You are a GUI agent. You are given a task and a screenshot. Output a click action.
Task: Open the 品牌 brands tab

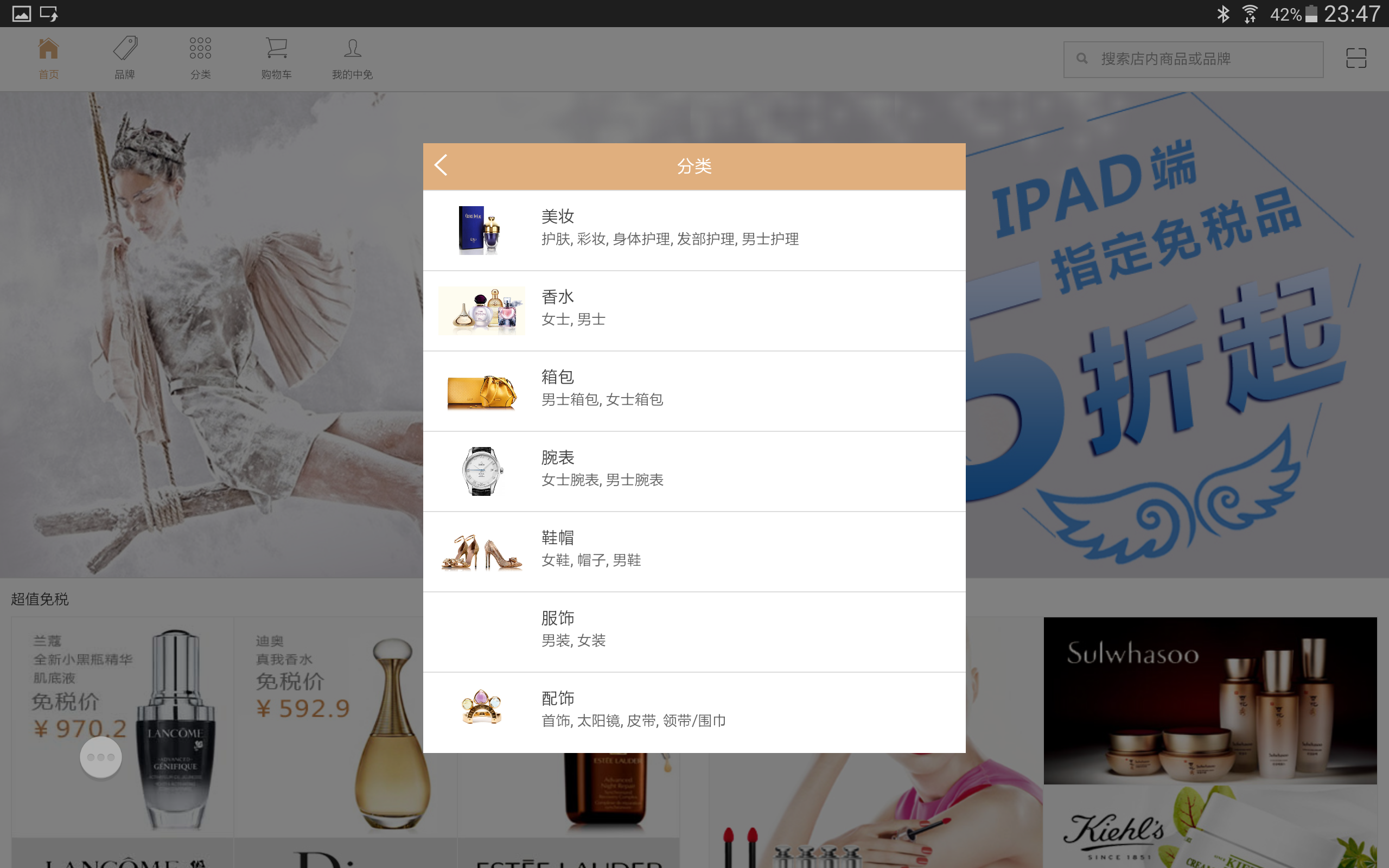coord(125,59)
